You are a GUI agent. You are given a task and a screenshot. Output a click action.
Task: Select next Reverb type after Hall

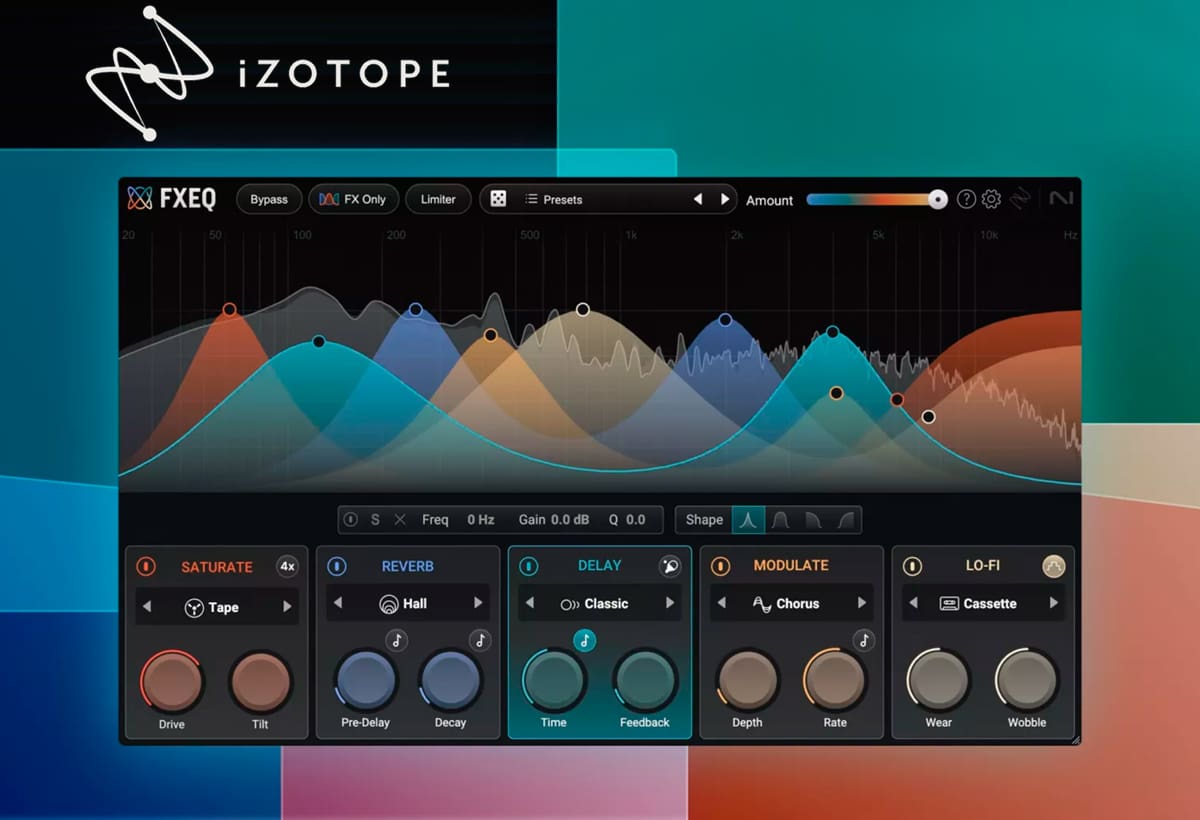[x=478, y=604]
